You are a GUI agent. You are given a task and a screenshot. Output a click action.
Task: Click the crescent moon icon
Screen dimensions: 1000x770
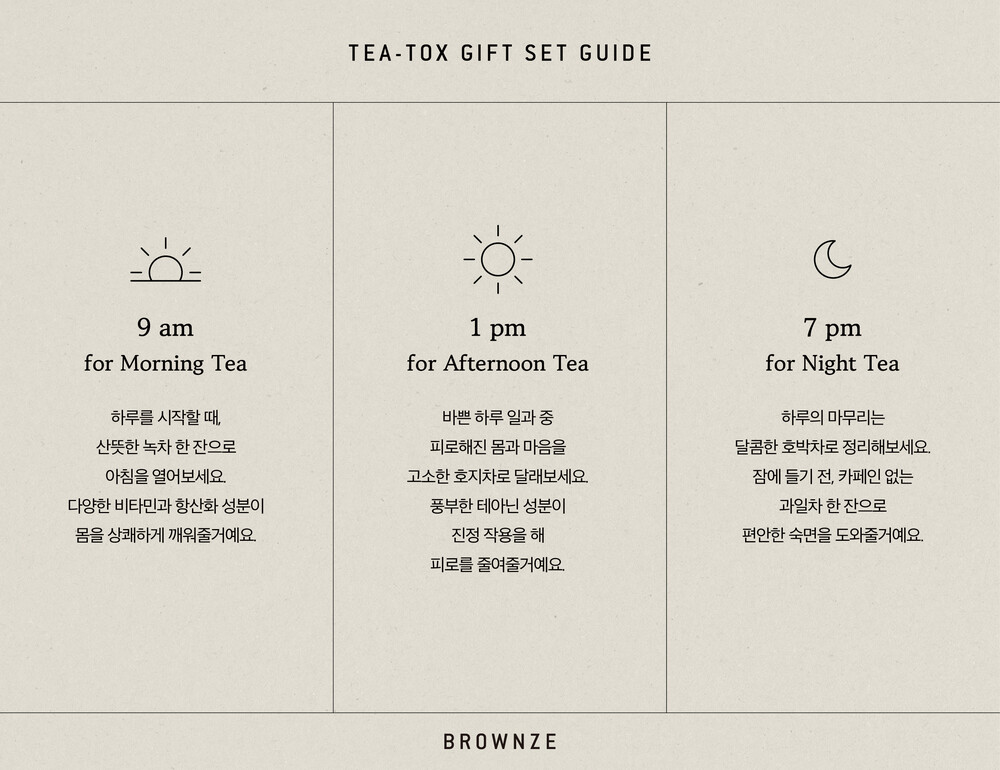click(832, 259)
